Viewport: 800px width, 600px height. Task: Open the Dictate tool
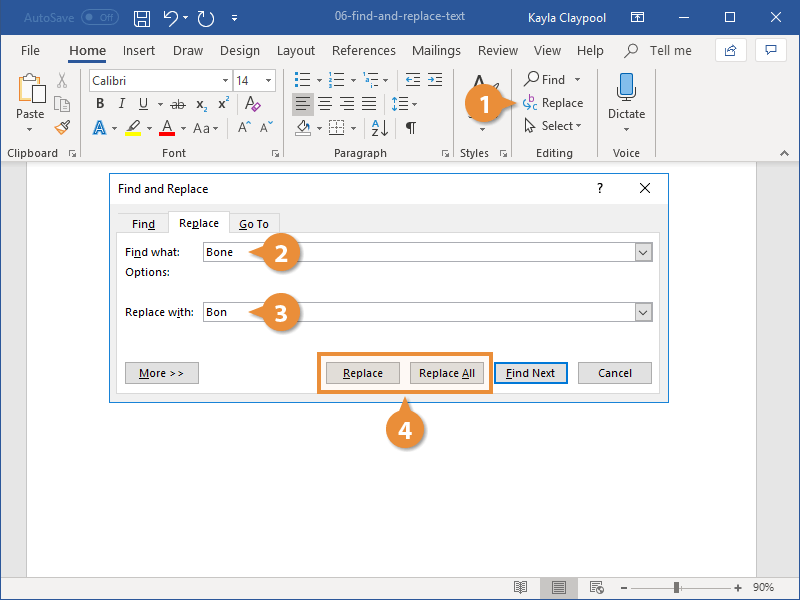[625, 95]
